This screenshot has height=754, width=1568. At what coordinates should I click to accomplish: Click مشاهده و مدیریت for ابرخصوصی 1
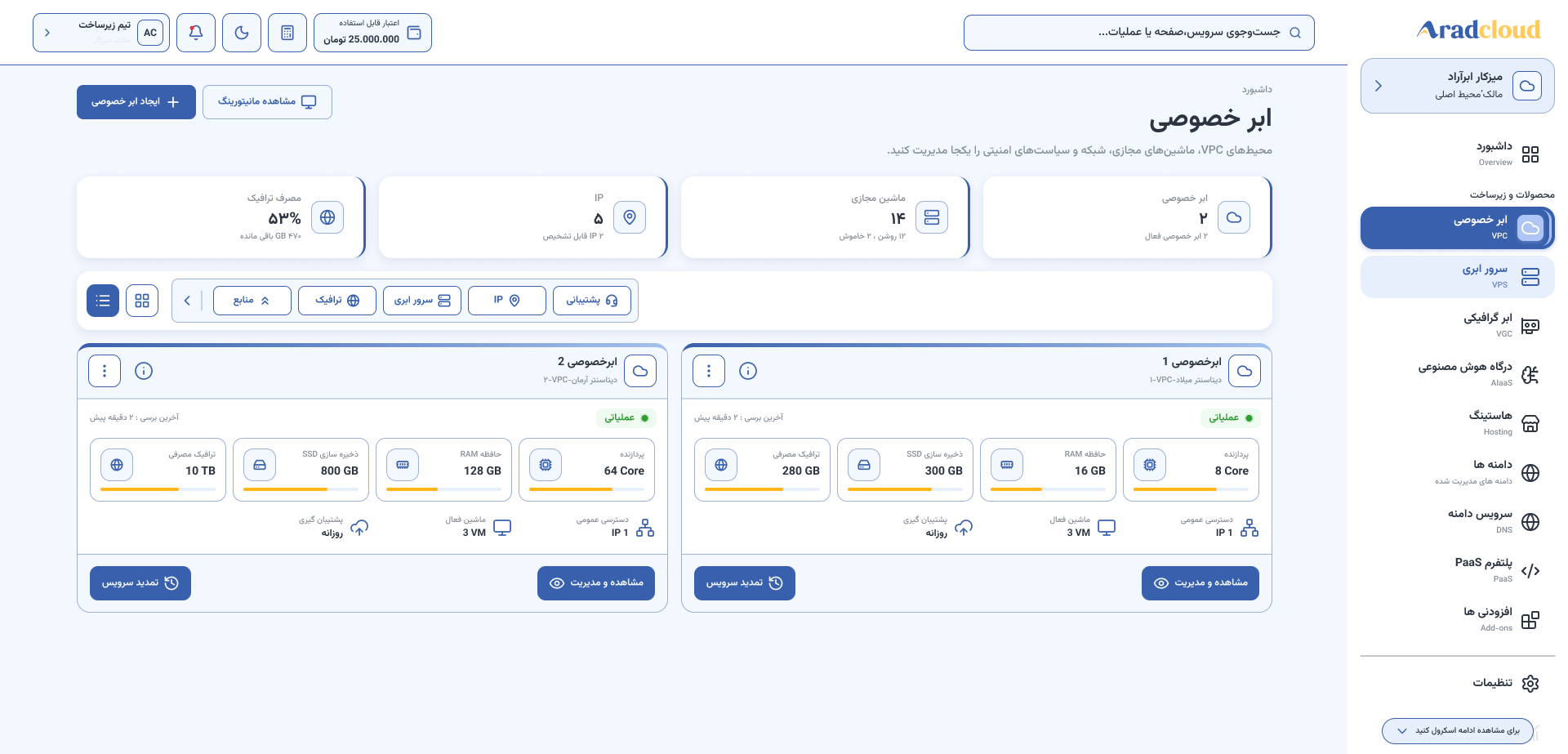(x=1200, y=583)
